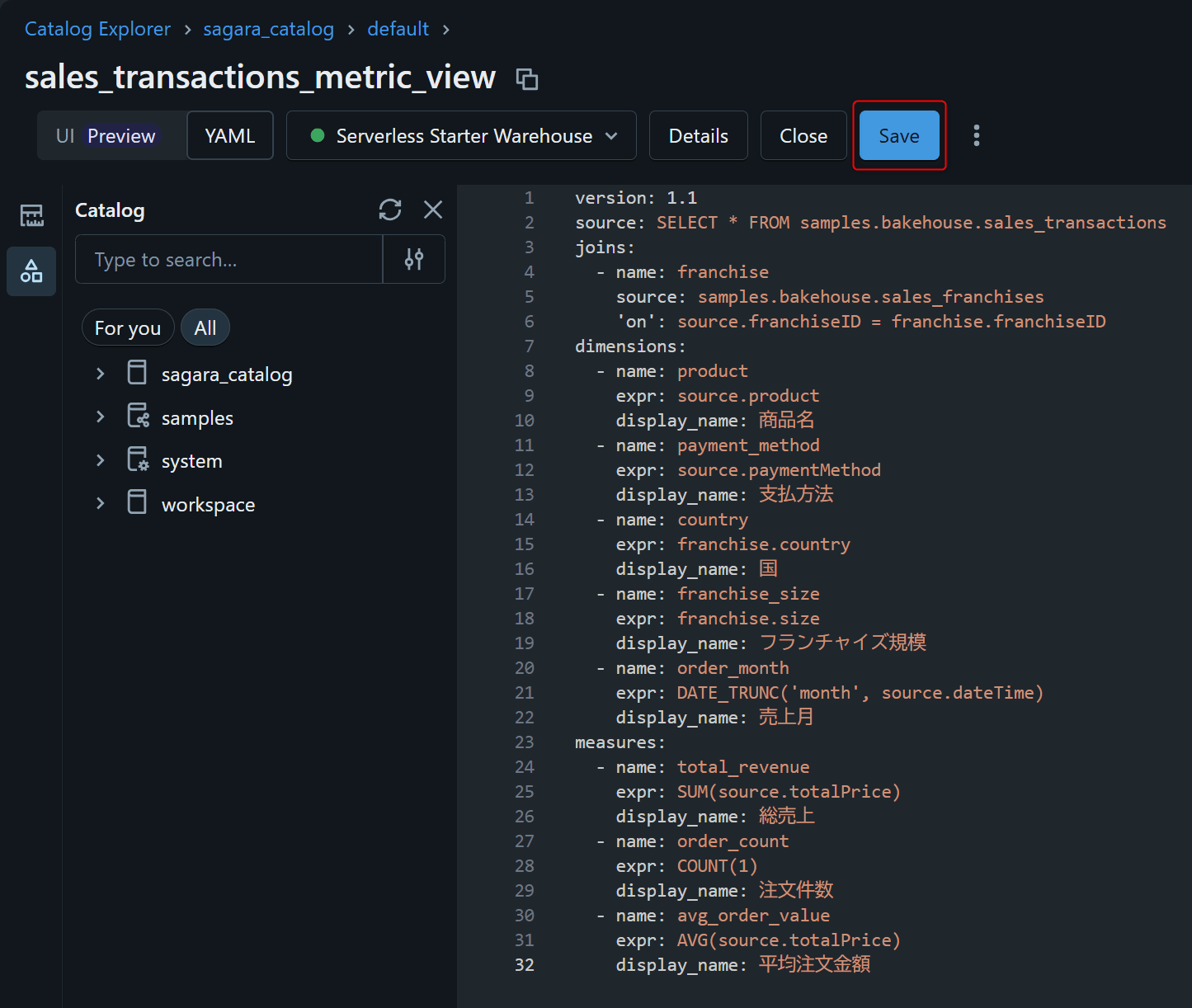Select the All filter pill
Image resolution: width=1192 pixels, height=1008 pixels.
click(205, 328)
